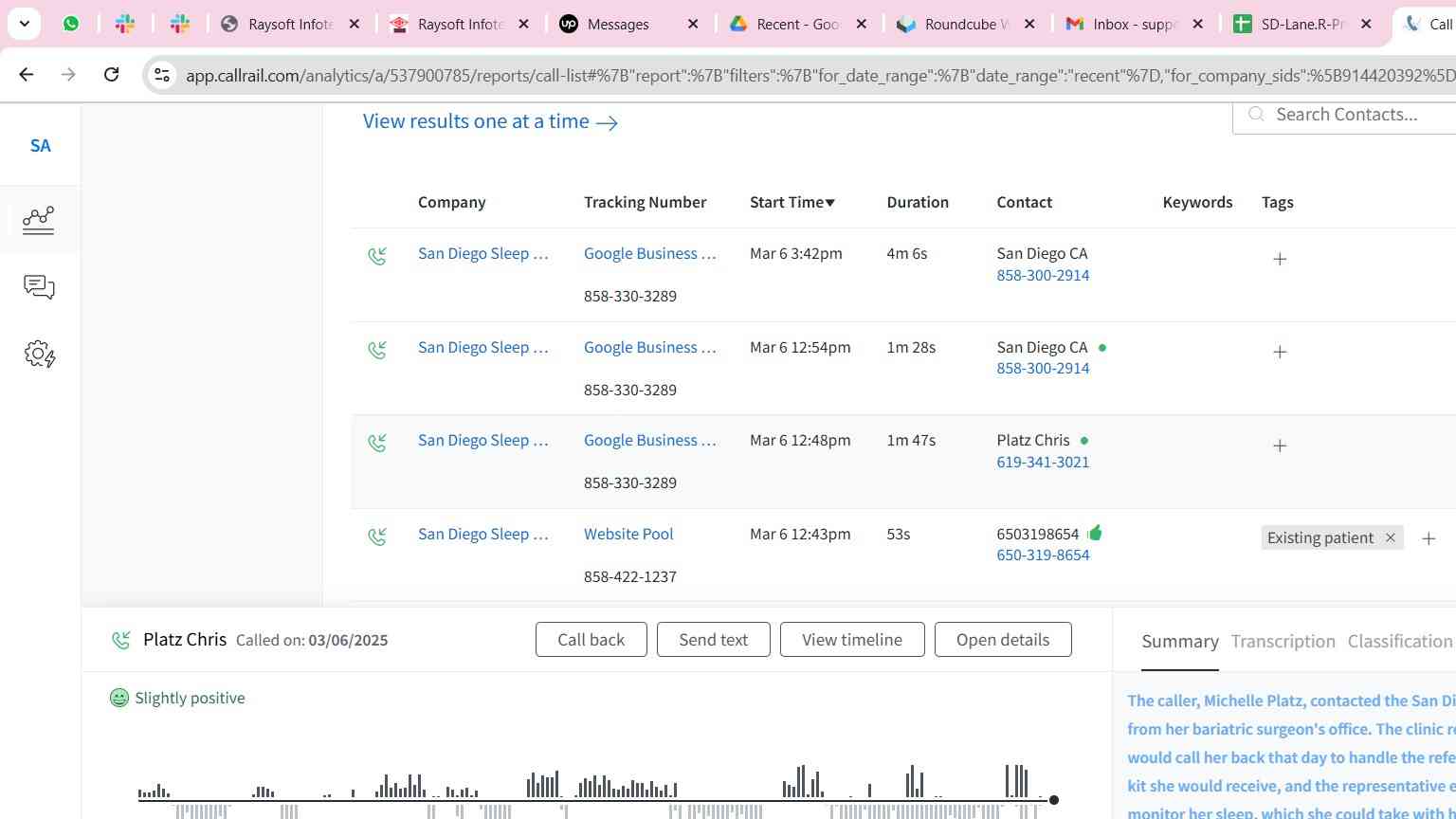1456x819 pixels.
Task: Click the Open details button
Action: [x=1003, y=640]
